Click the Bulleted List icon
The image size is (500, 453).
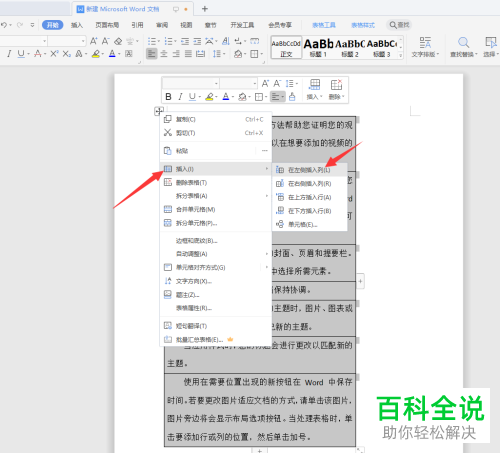pos(152,41)
